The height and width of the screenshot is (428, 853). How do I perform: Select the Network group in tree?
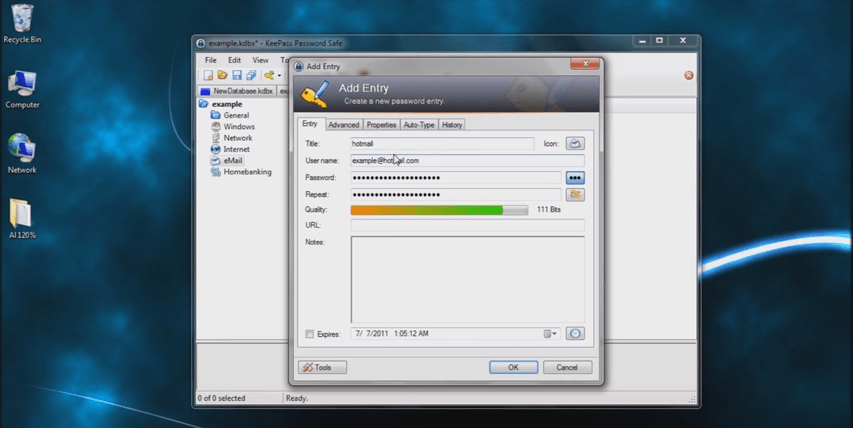(238, 138)
